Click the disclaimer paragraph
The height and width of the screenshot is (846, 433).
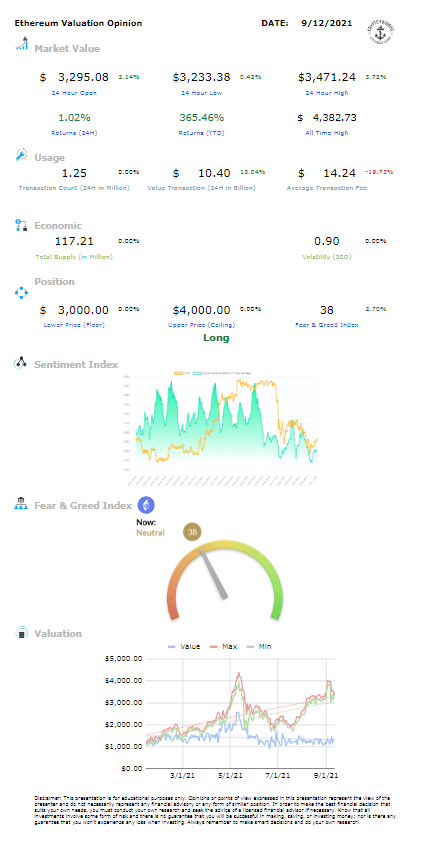tap(216, 809)
